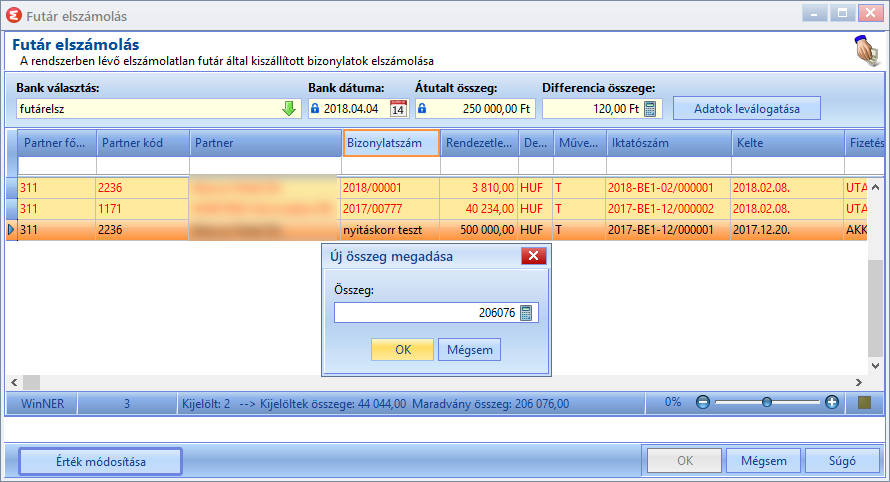Image resolution: width=890 pixels, height=482 pixels.
Task: Click the 0% zoom value in status bar
Action: 673,402
